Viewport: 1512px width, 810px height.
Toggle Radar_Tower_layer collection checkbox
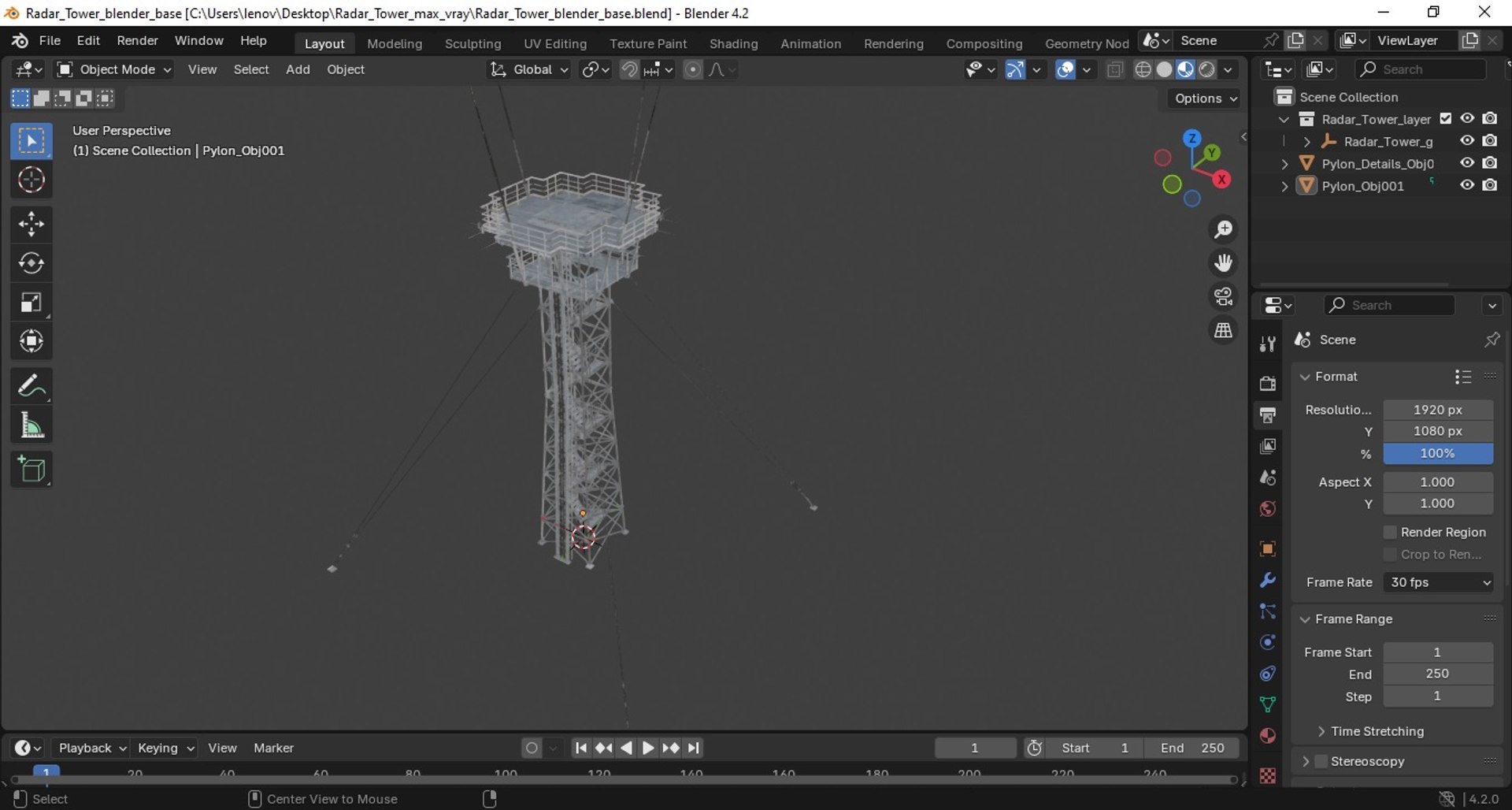click(1446, 119)
